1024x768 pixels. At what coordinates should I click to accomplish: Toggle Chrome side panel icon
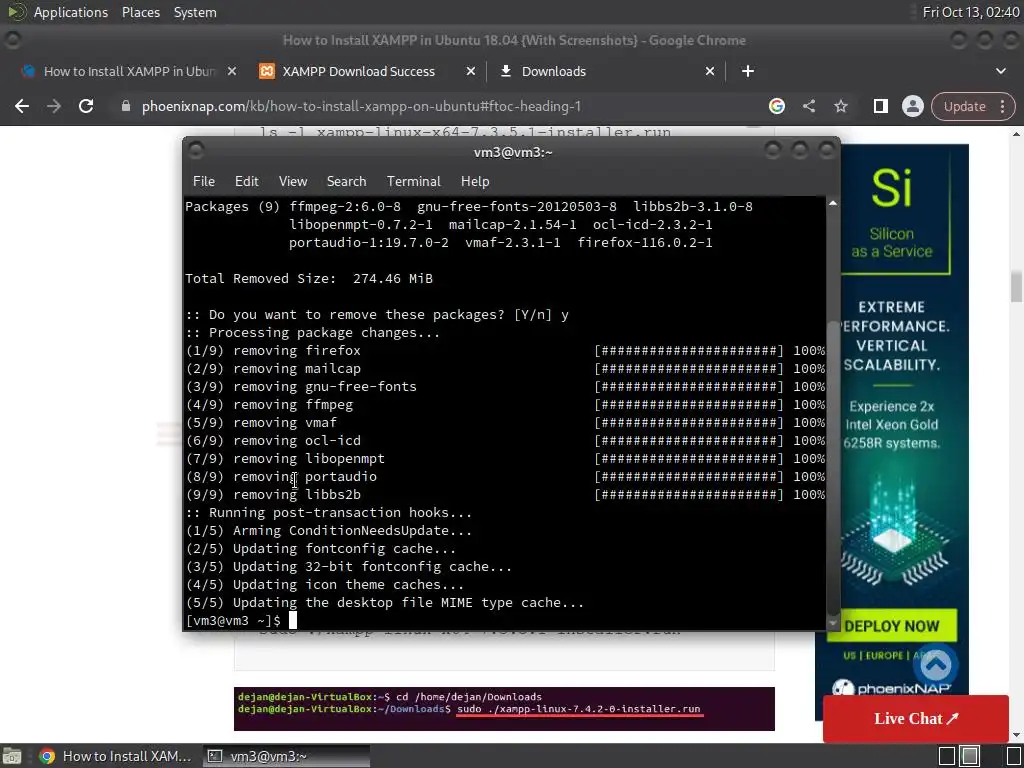pos(880,106)
